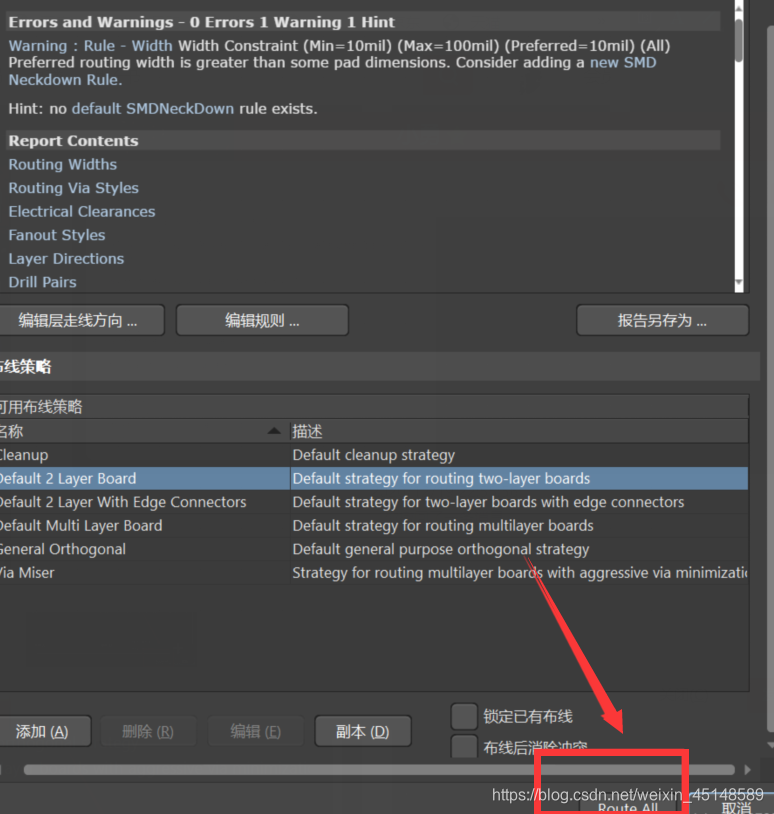Select the Via Miser strategy row
This screenshot has height=814, width=774.
click(28, 572)
